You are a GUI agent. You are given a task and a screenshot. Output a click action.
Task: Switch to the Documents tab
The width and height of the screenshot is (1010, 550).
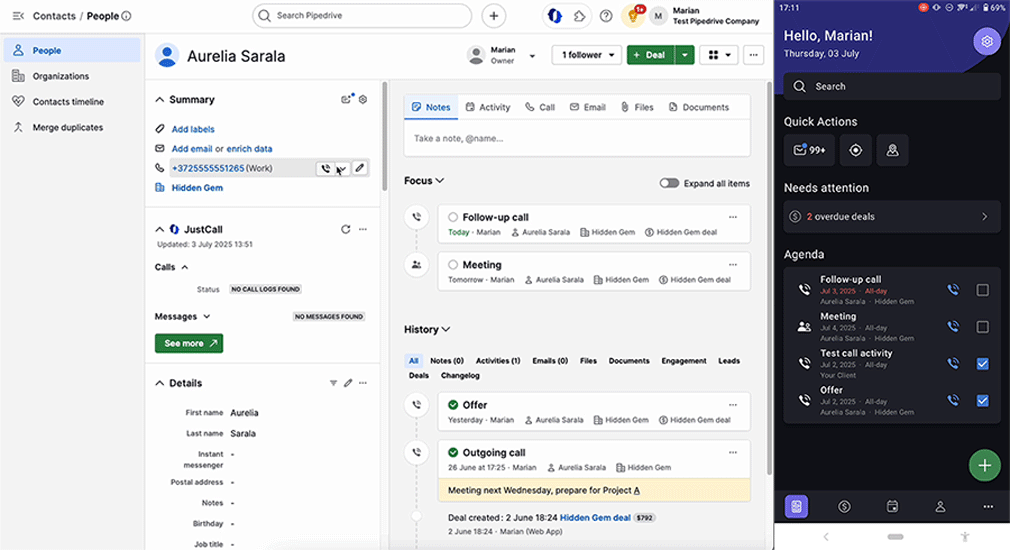click(699, 108)
